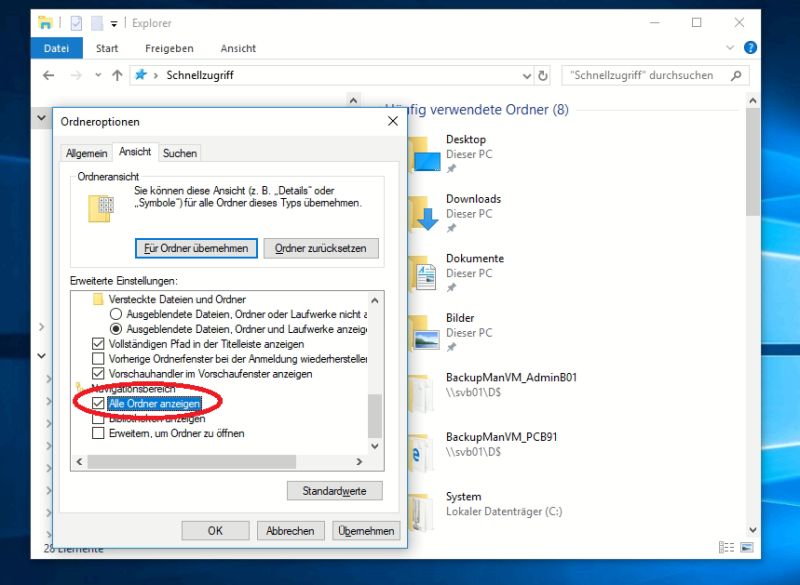Click the 'Für Ordner übernehmen' button
Viewport: 800px width, 585px height.
coord(196,247)
